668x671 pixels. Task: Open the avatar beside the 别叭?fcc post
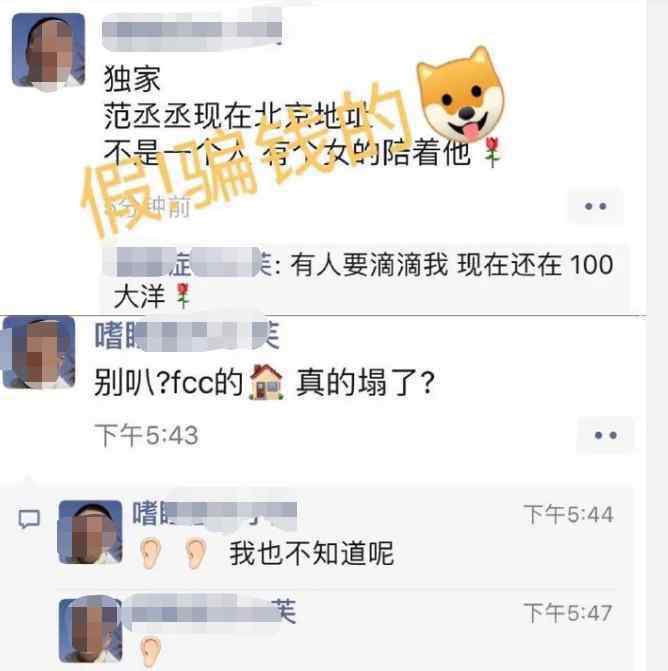(39, 352)
